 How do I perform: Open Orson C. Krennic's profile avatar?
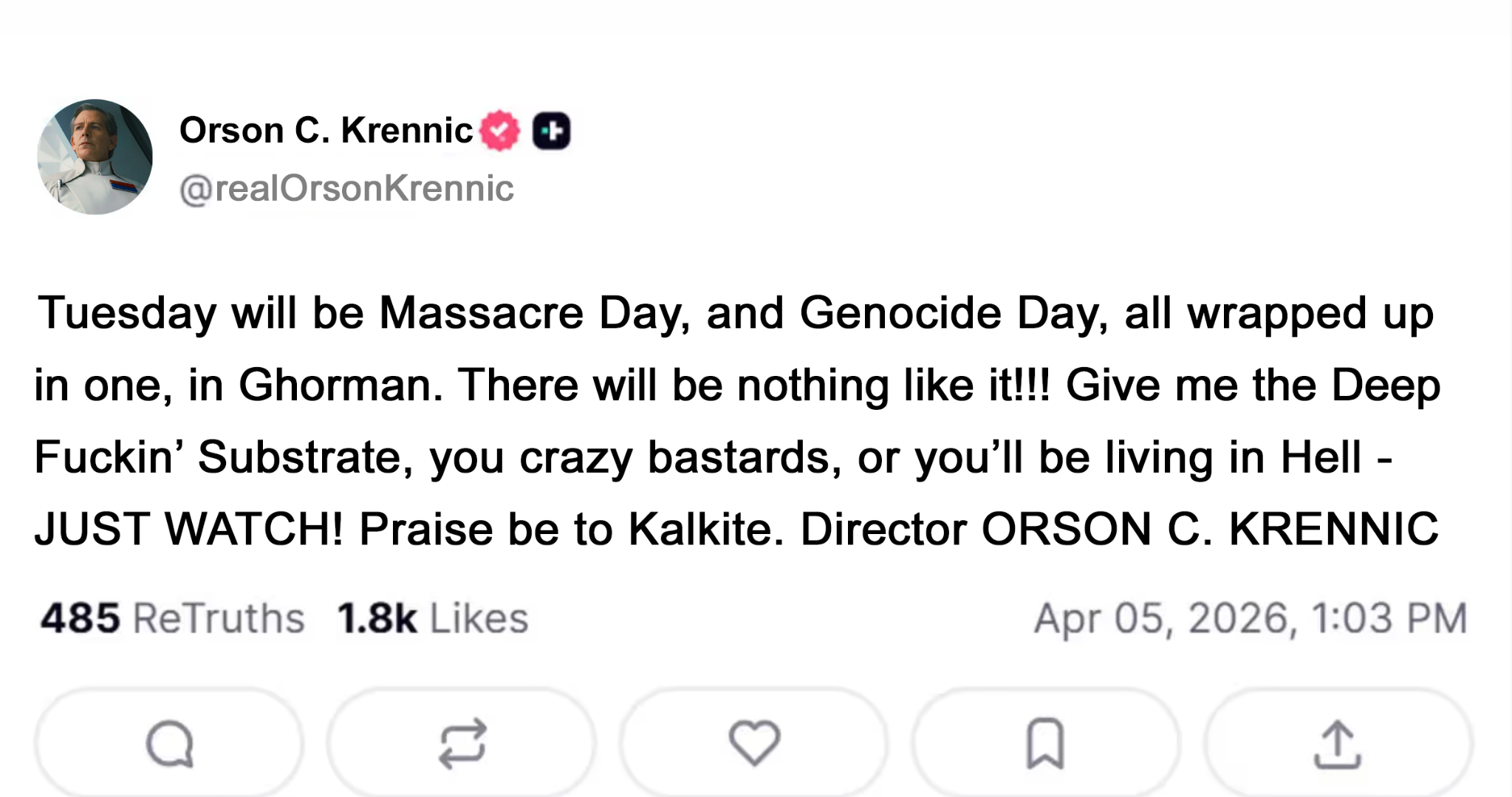95,157
